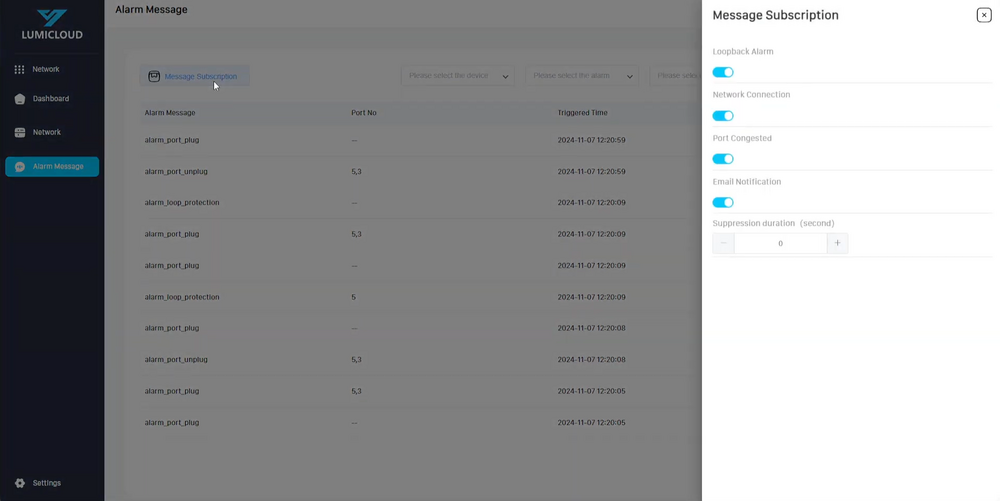Viewport: 1000px width, 501px height.
Task: Click the Dashboard home icon
Action: pyautogui.click(x=19, y=99)
